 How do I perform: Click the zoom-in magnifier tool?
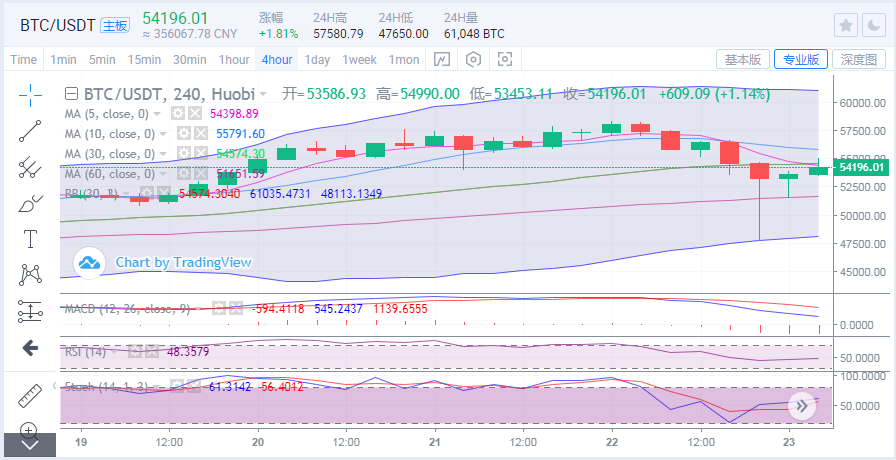(x=29, y=429)
